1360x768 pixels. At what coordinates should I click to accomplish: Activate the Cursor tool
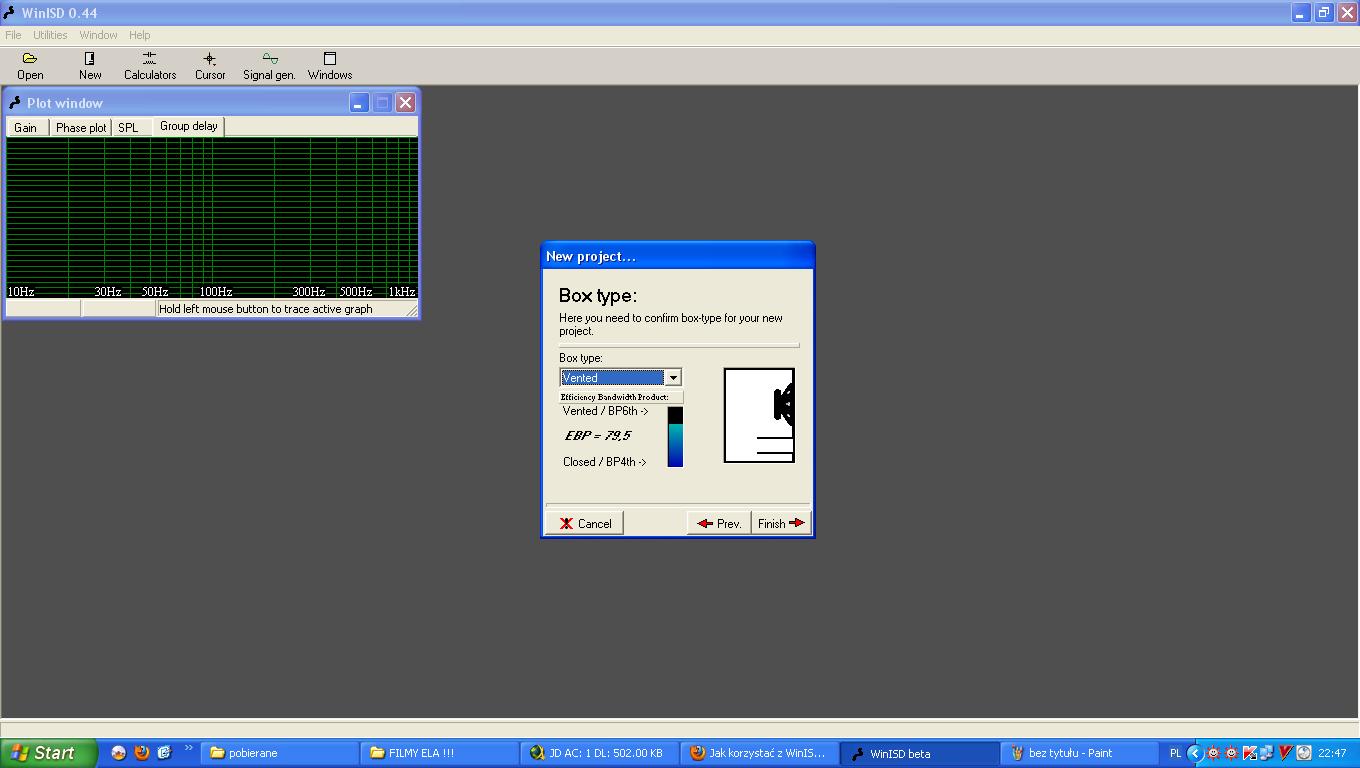click(210, 66)
